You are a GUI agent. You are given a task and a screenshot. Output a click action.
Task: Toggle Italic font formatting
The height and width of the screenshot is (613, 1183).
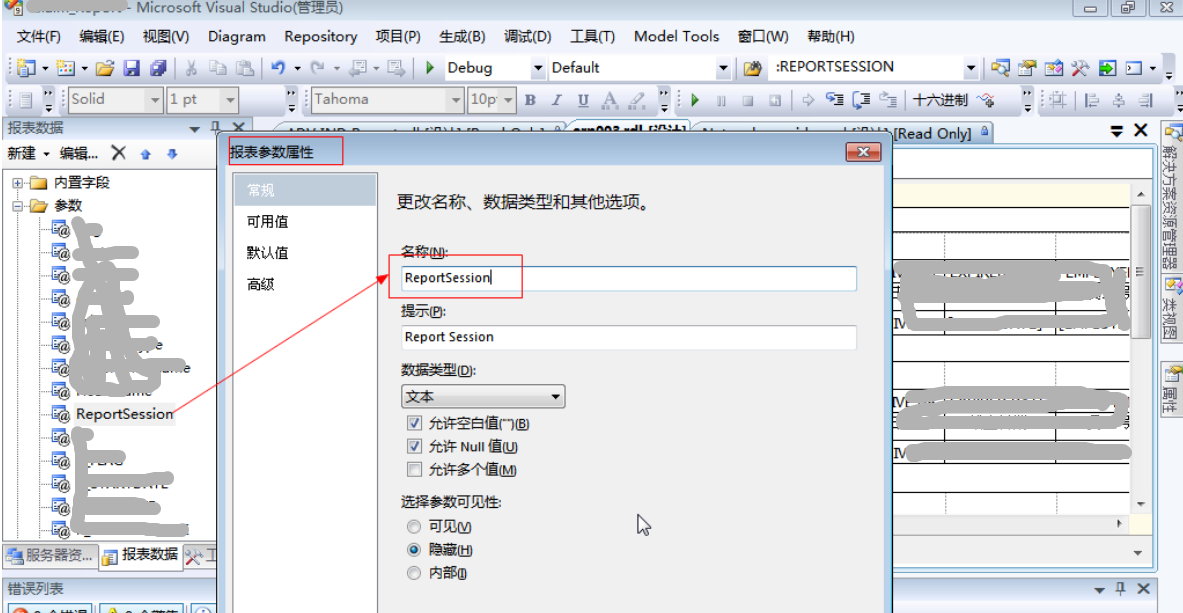557,100
